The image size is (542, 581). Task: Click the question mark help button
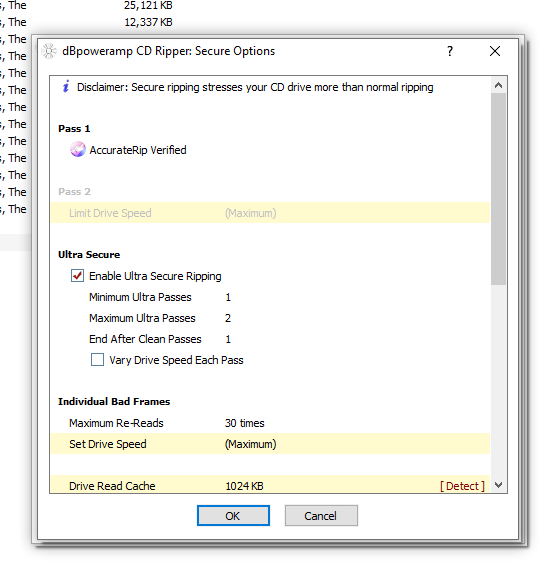[450, 51]
